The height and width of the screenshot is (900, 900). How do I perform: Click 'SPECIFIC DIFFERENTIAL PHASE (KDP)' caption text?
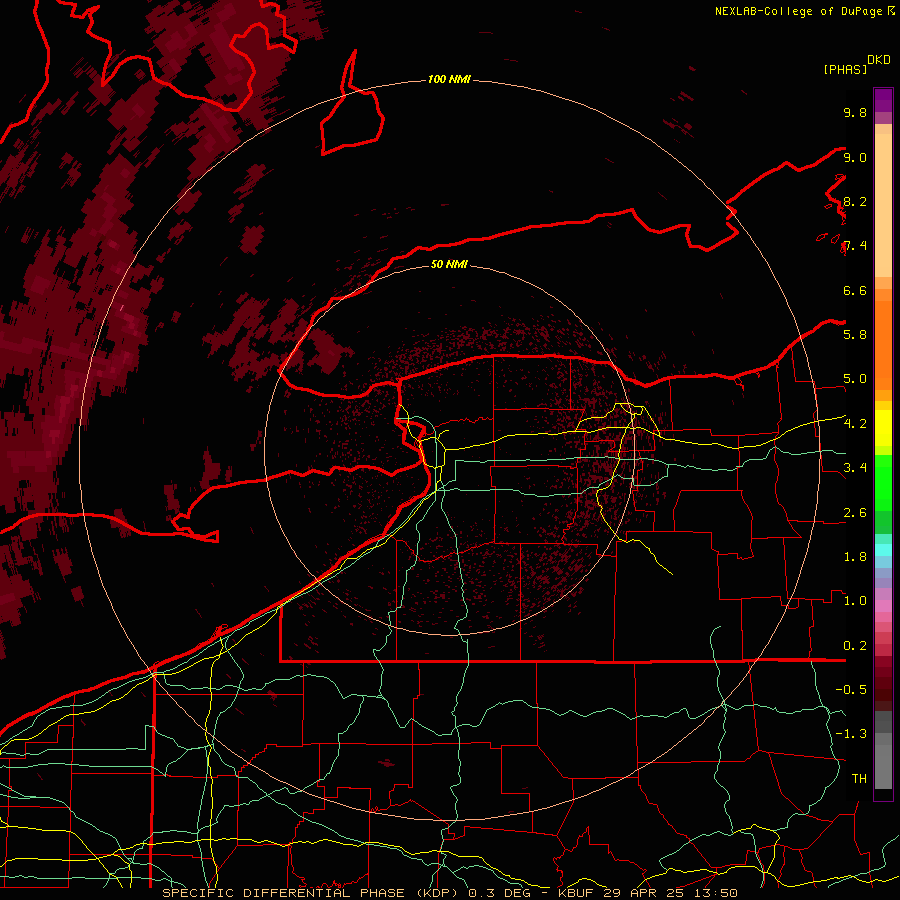(312, 893)
